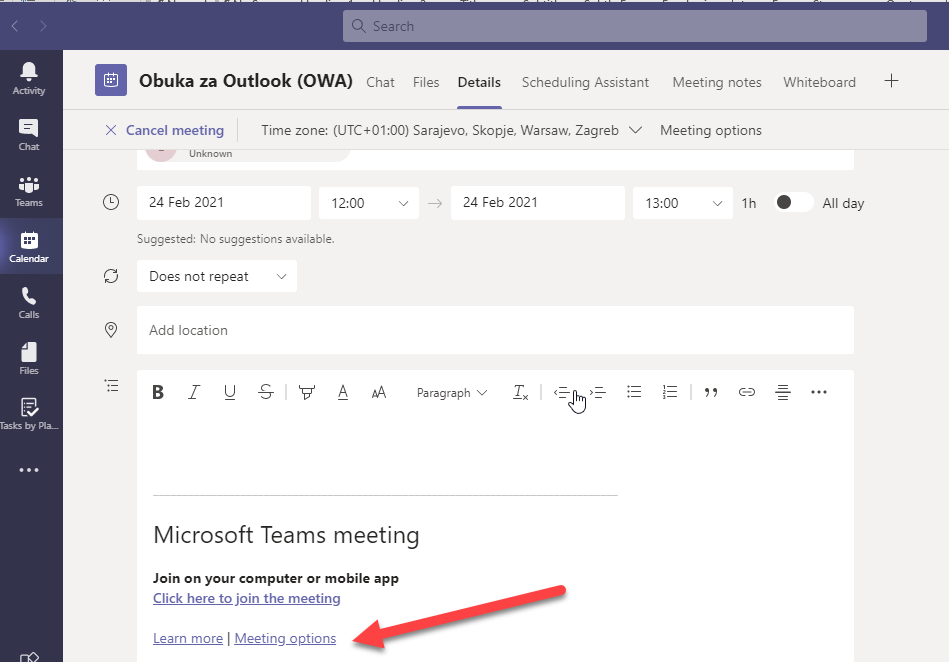Click the Add location field

[x=495, y=330]
